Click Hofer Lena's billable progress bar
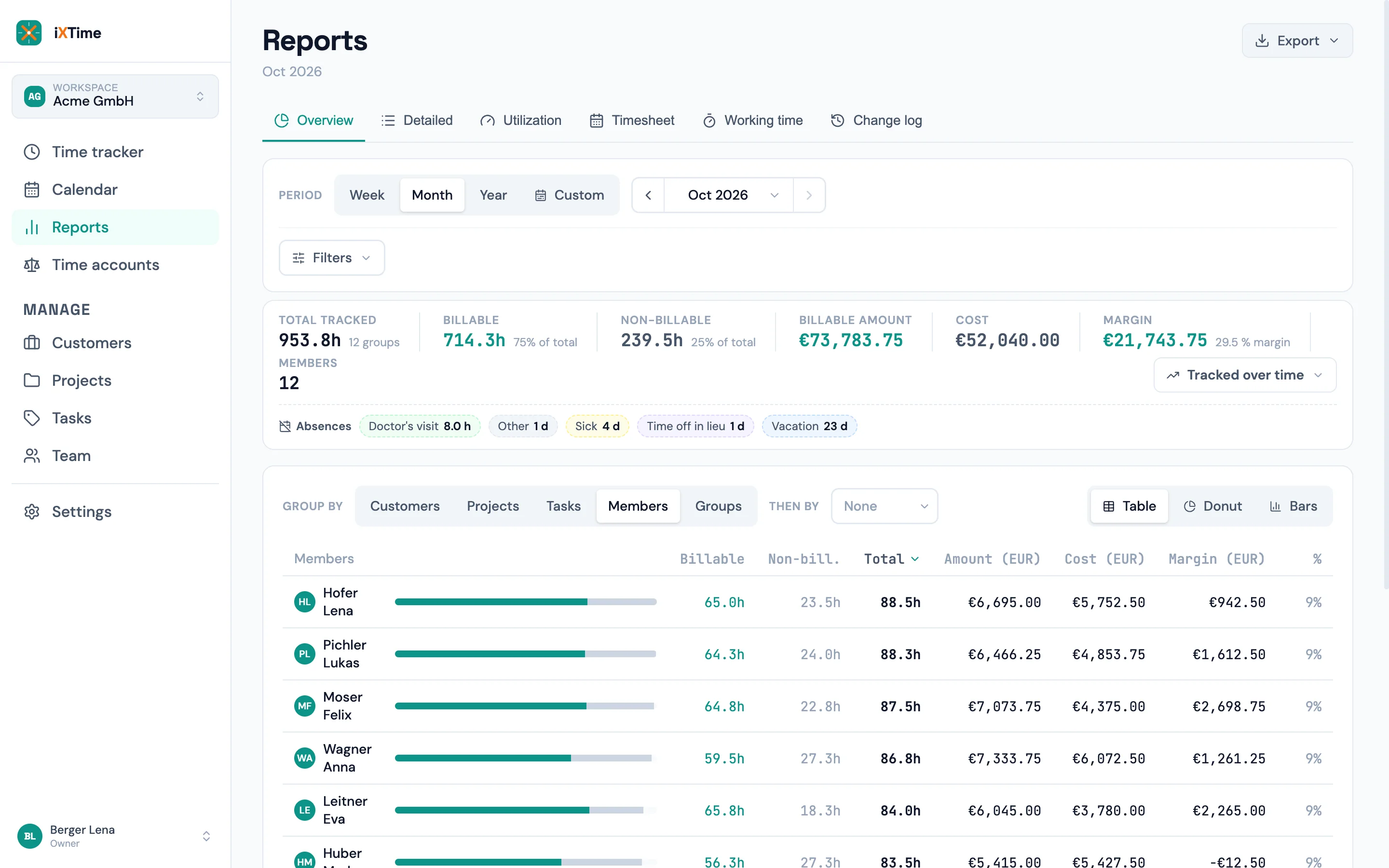The width and height of the screenshot is (1389, 868). 525,602
